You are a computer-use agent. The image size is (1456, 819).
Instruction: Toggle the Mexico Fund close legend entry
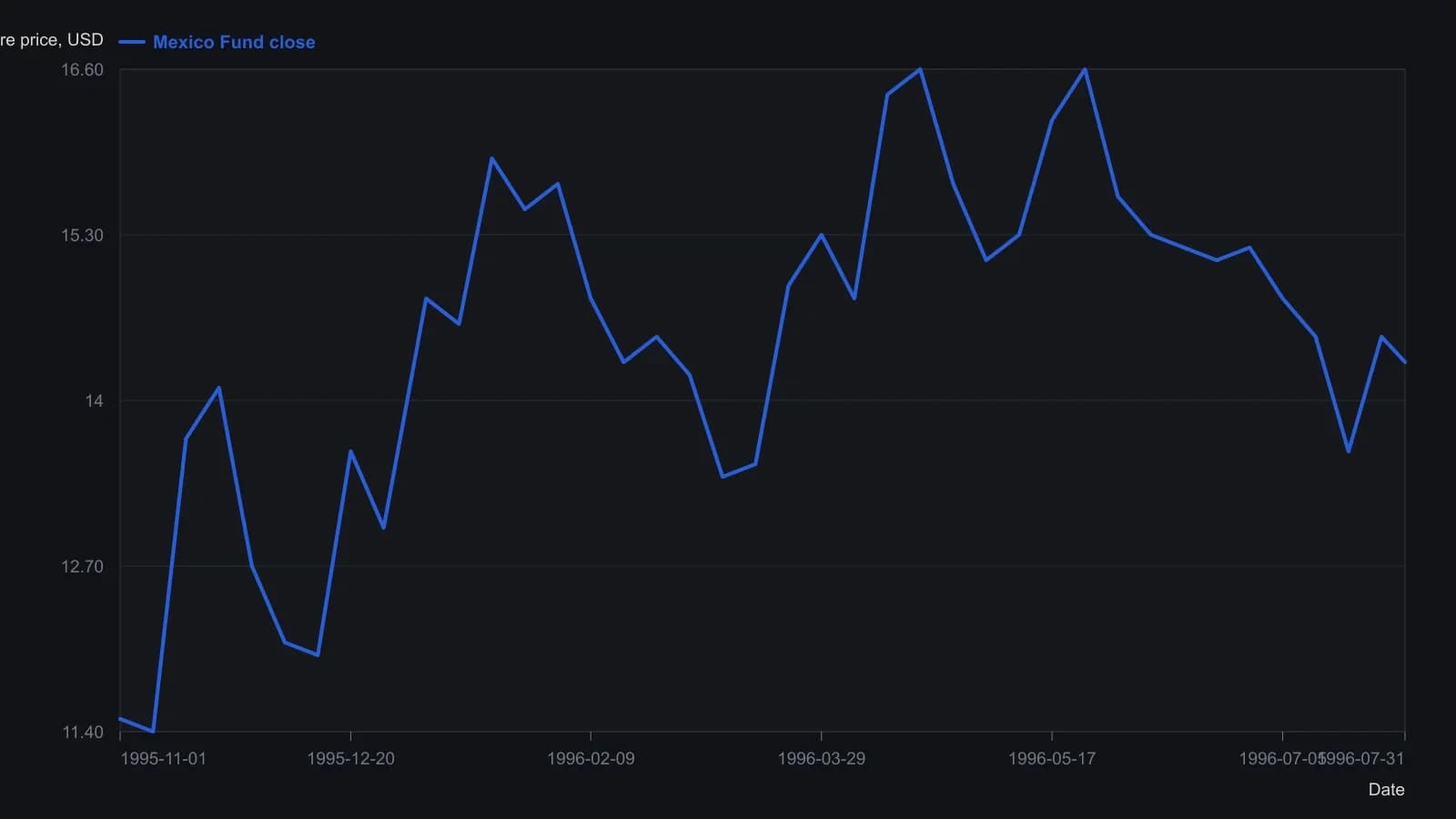(x=217, y=42)
